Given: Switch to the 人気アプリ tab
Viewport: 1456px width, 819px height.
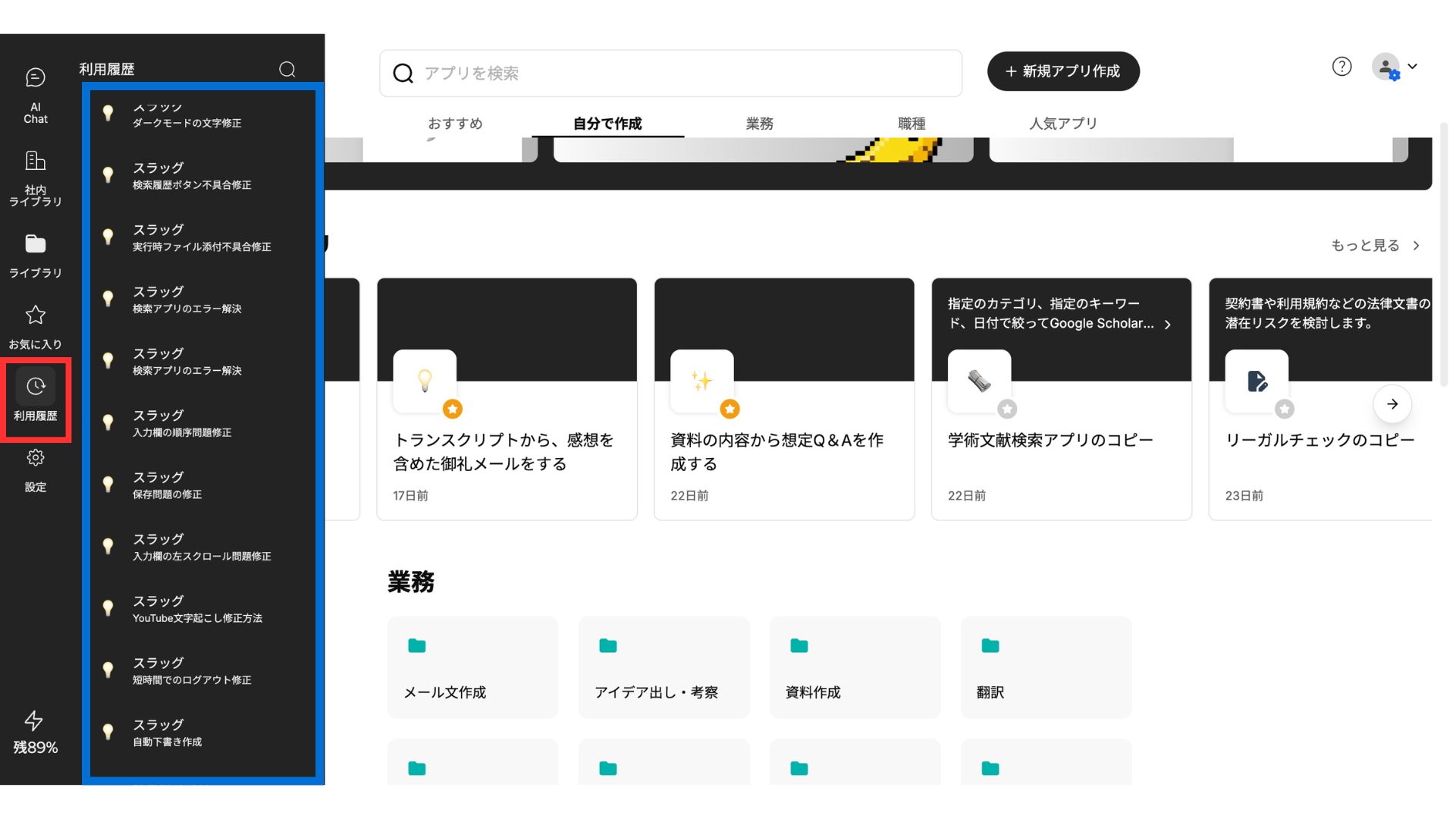Looking at the screenshot, I should tap(1062, 123).
